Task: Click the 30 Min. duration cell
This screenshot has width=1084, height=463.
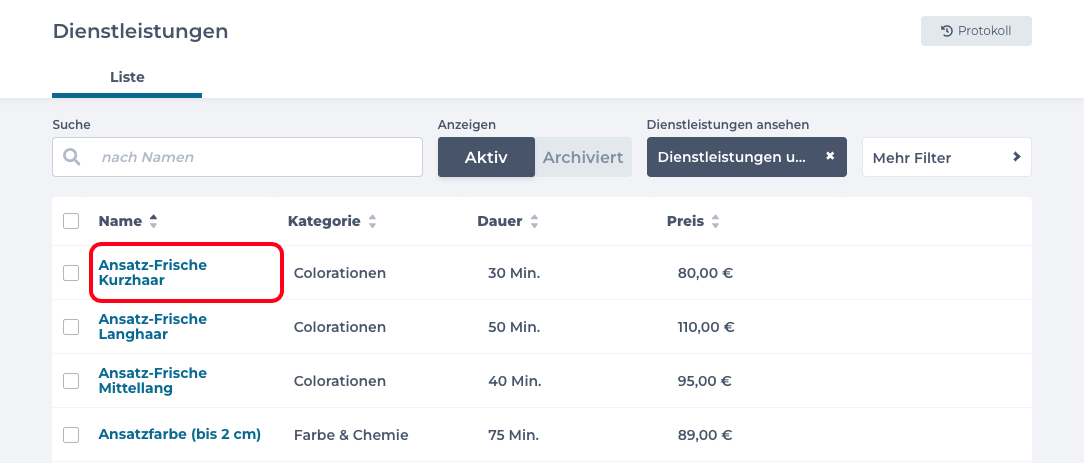Action: coord(514,273)
